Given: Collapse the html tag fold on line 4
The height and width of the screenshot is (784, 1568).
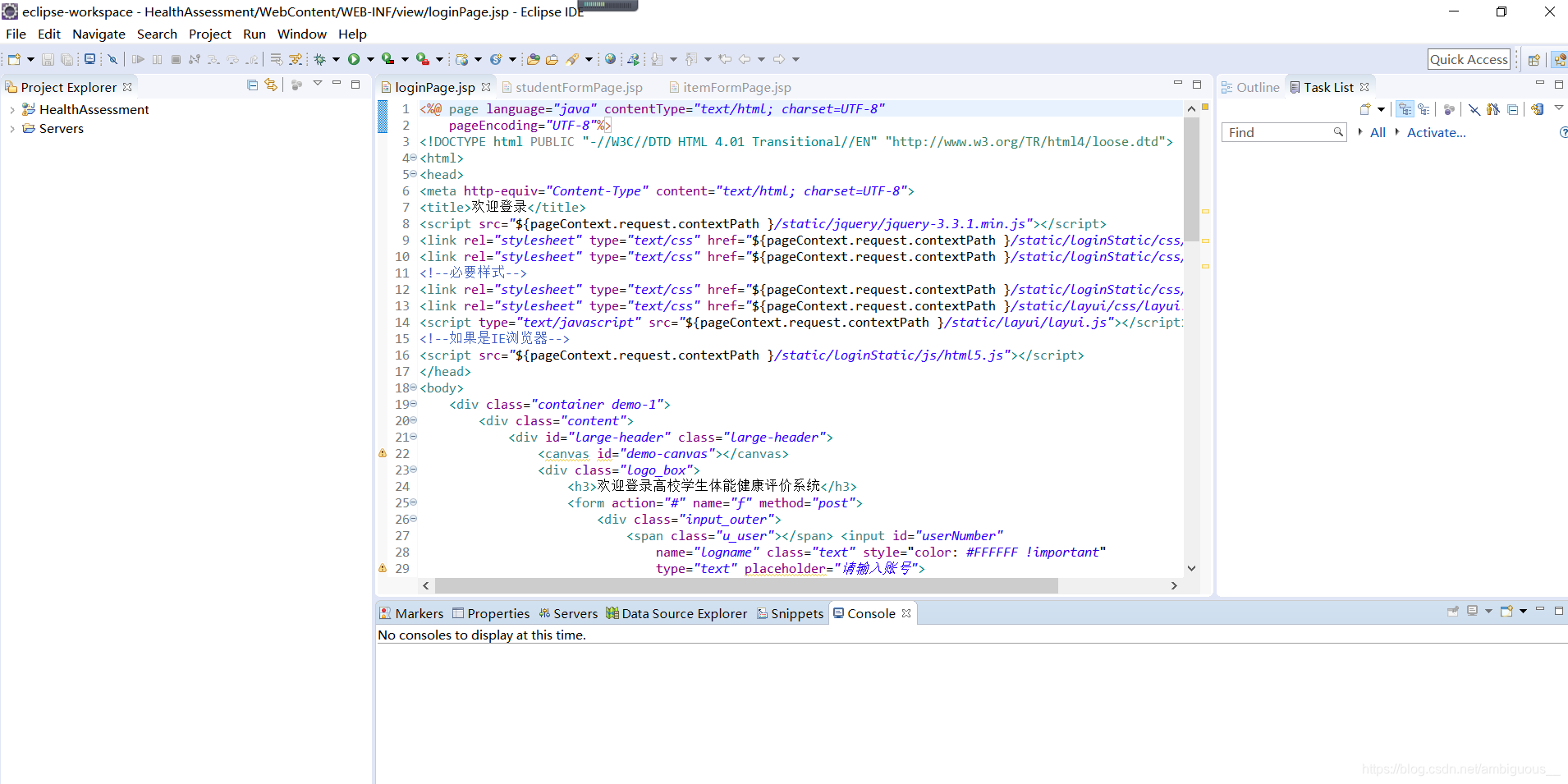Looking at the screenshot, I should tap(413, 158).
